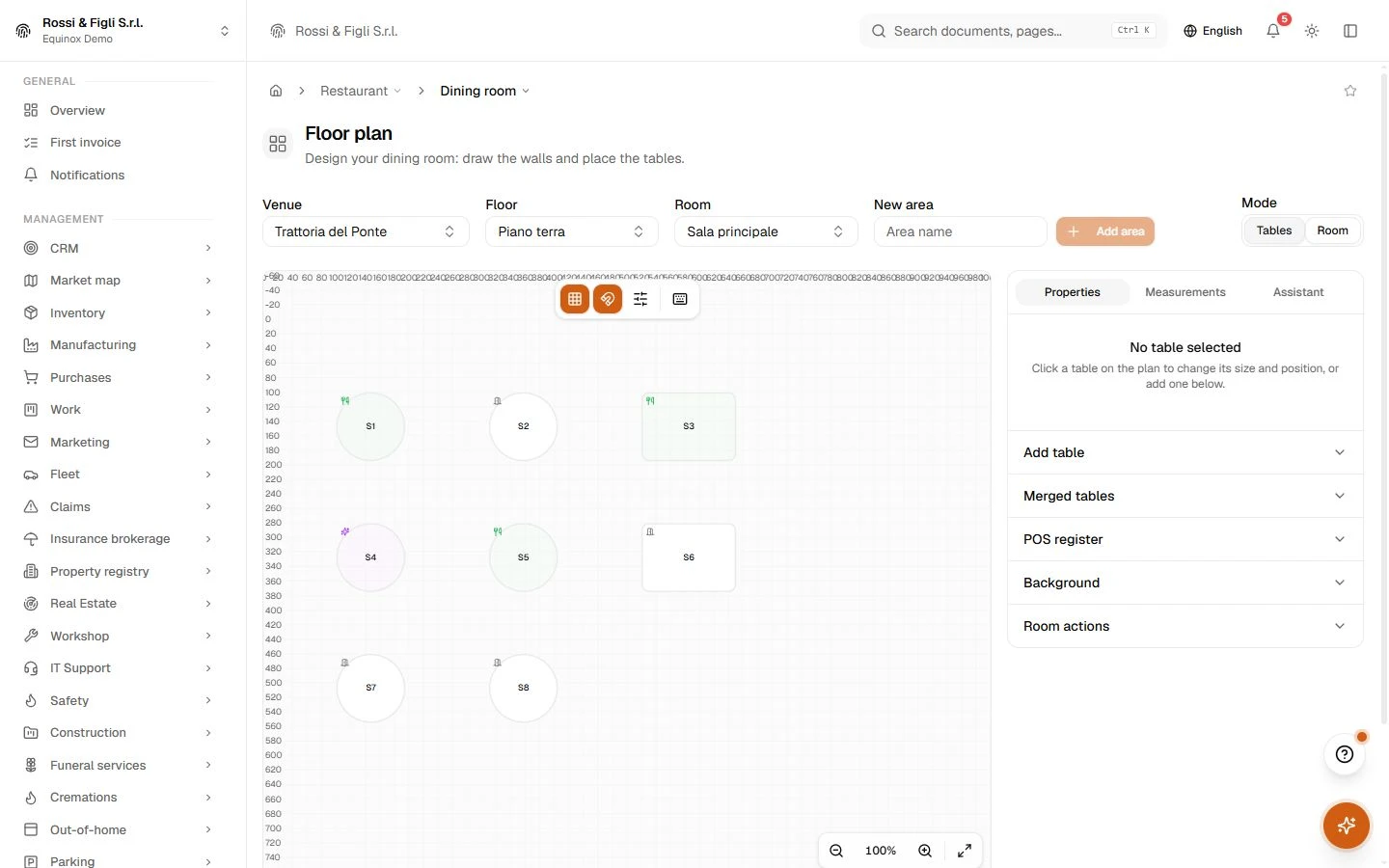Open the Dining room breadcrumb menu

[x=485, y=91]
